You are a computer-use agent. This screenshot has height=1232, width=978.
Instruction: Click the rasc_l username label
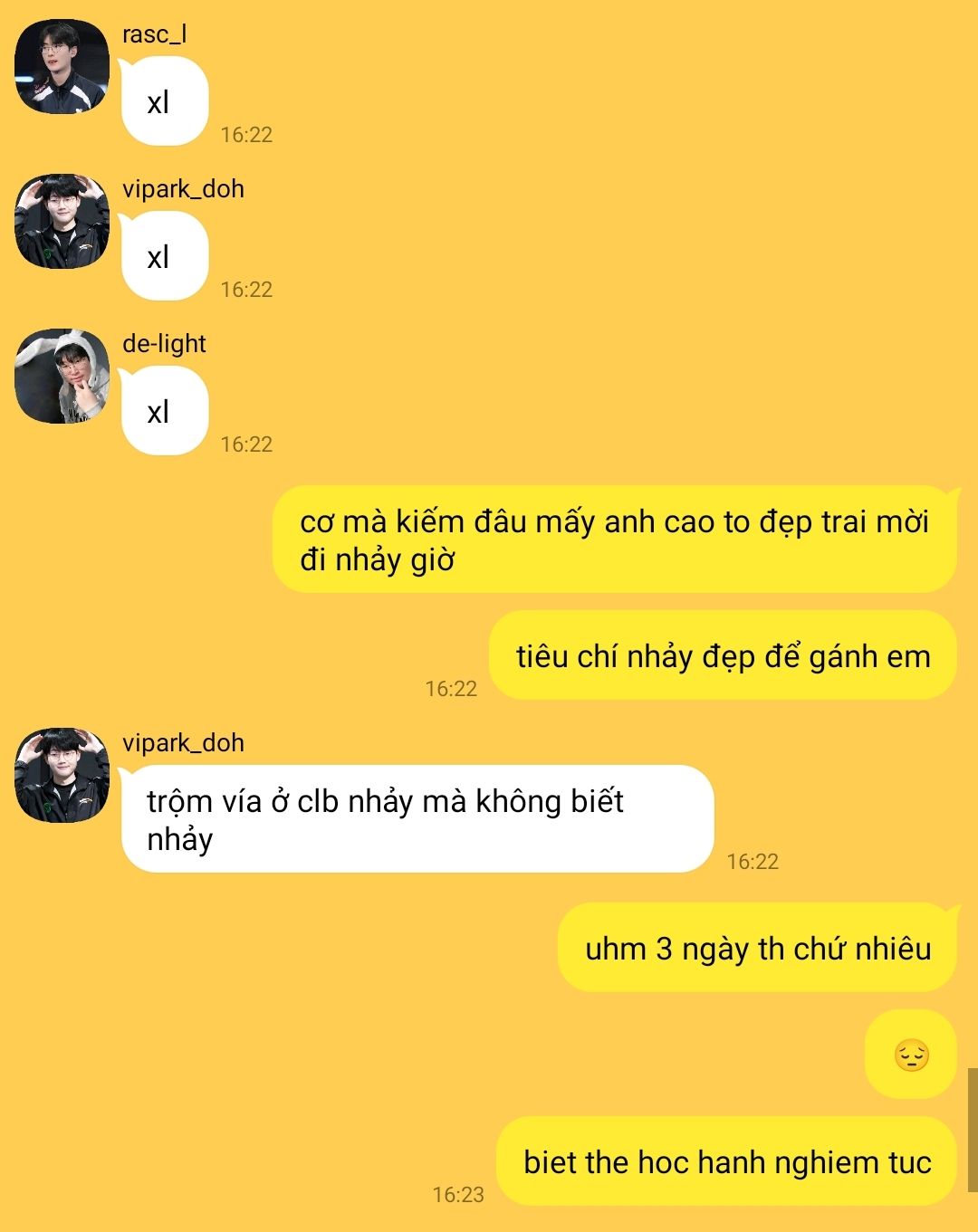[155, 34]
